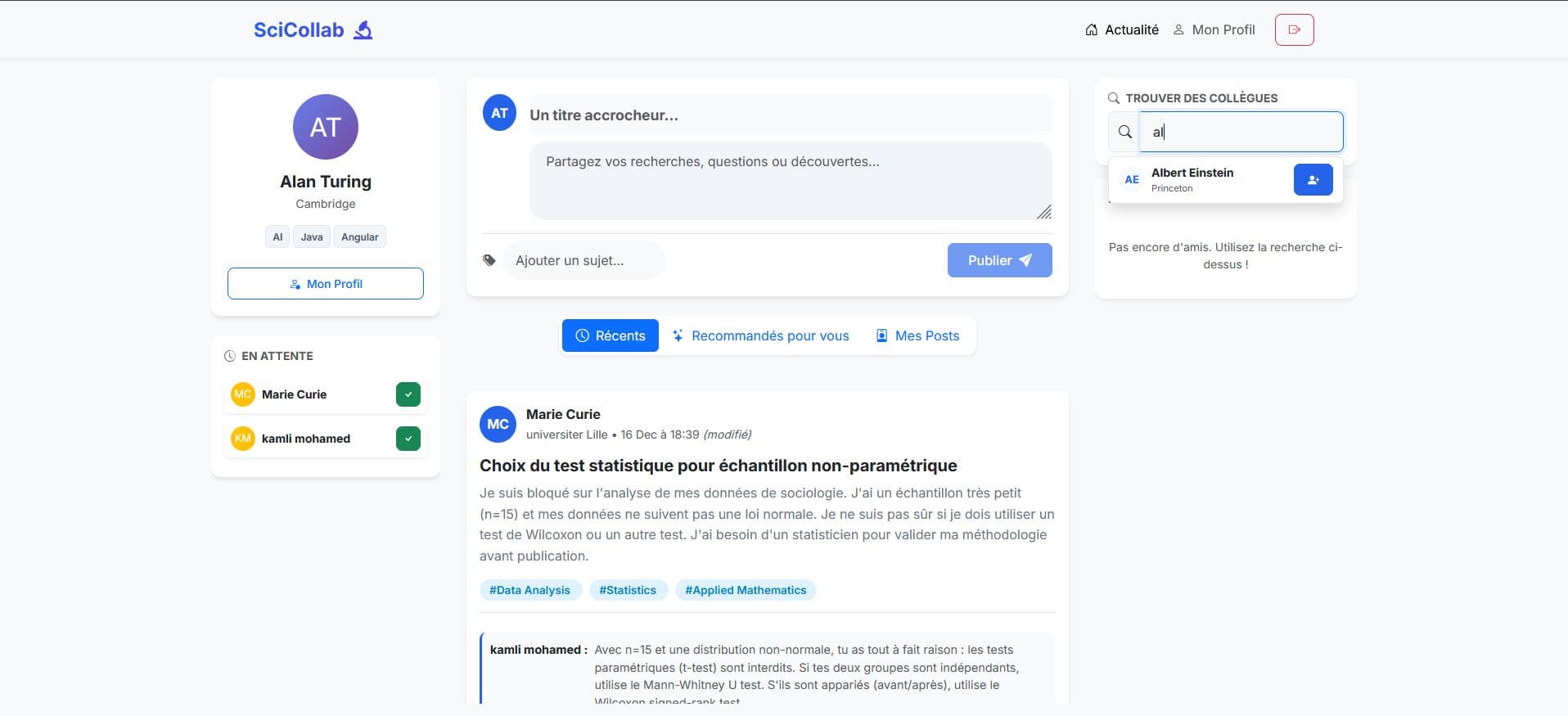Open the Recommandés pour vous tab
Viewport: 1568px width, 716px height.
click(761, 335)
